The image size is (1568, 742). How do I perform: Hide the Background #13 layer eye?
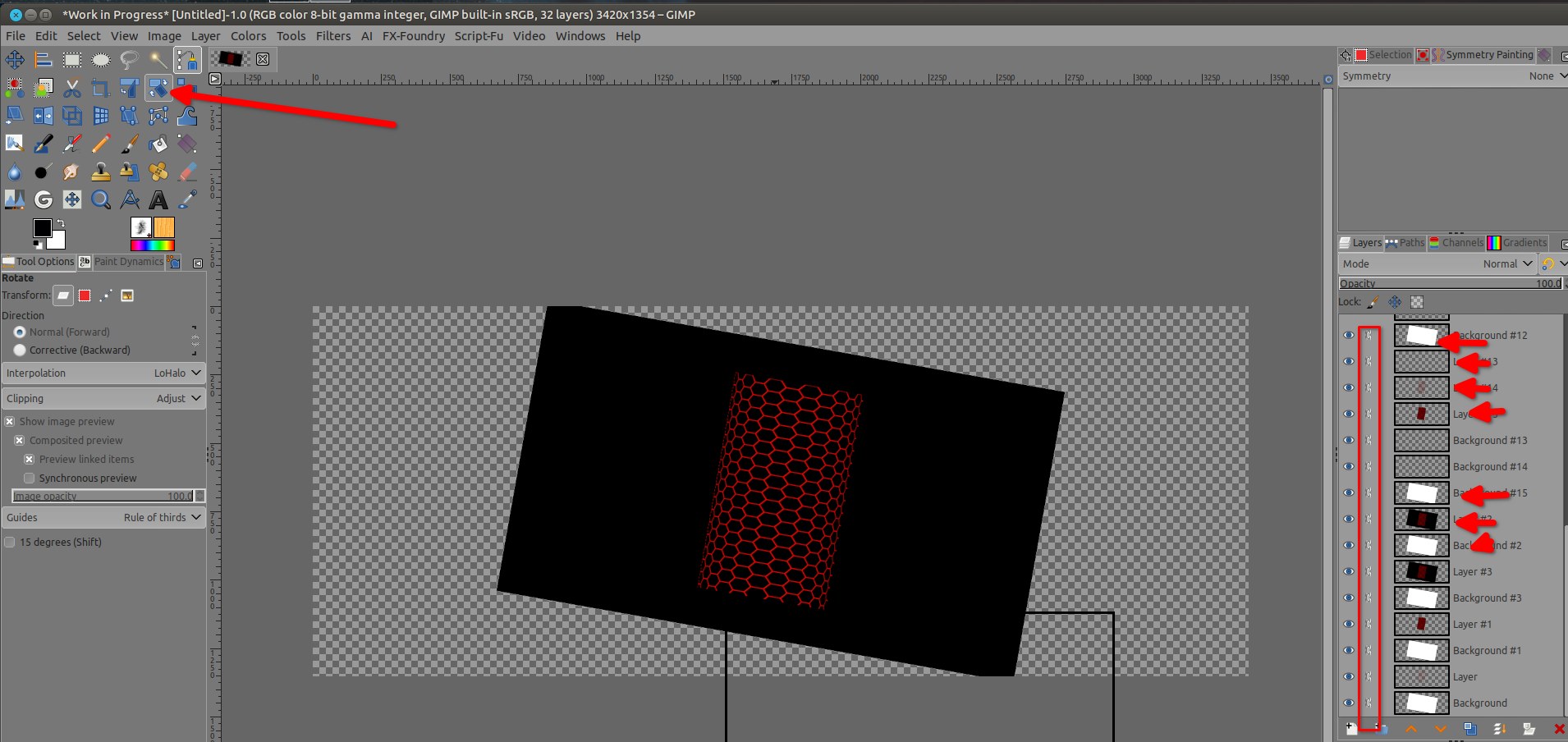pyautogui.click(x=1348, y=440)
